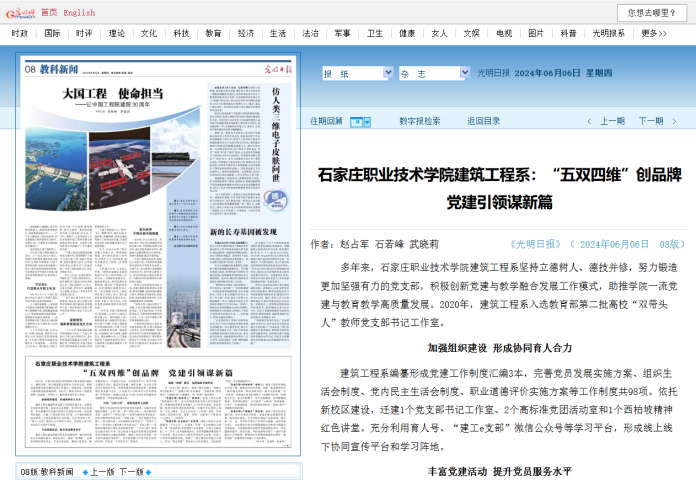Open the 时评 navigation item
696x491 pixels.
click(x=84, y=33)
